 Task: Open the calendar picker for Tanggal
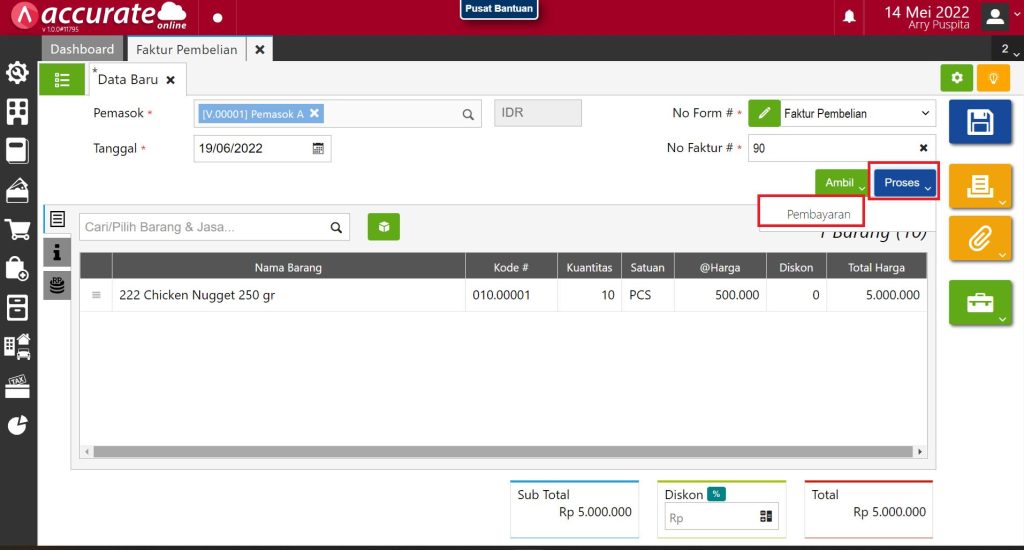point(318,149)
